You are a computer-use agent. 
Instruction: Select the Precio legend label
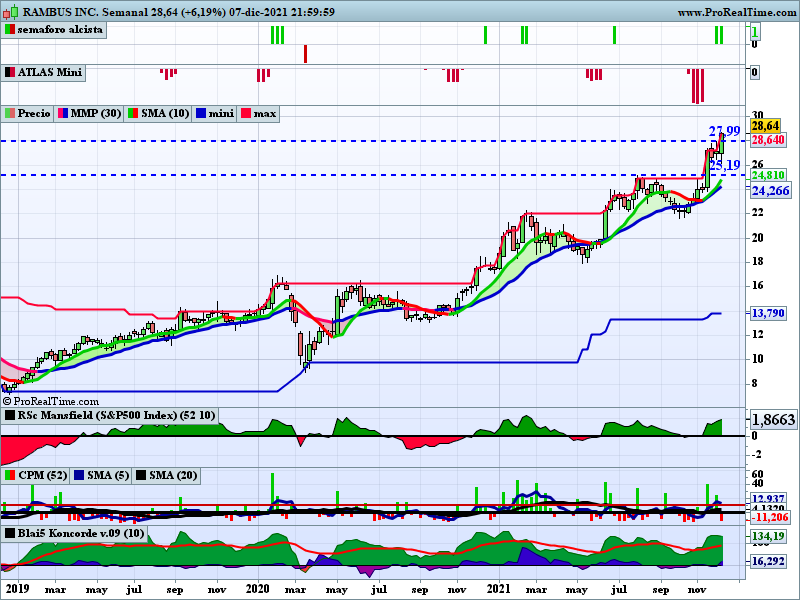pos(34,113)
